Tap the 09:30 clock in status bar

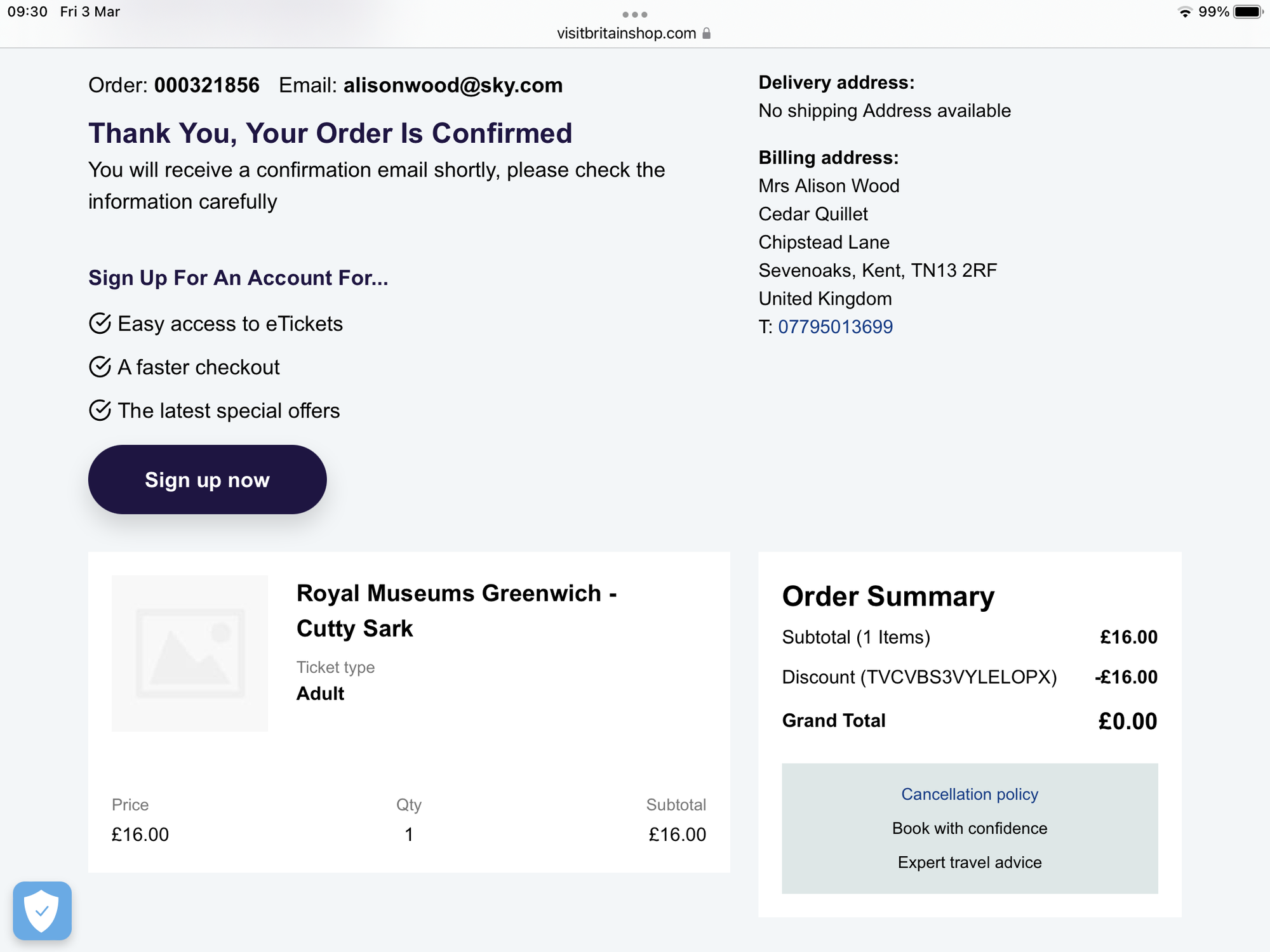[27, 12]
